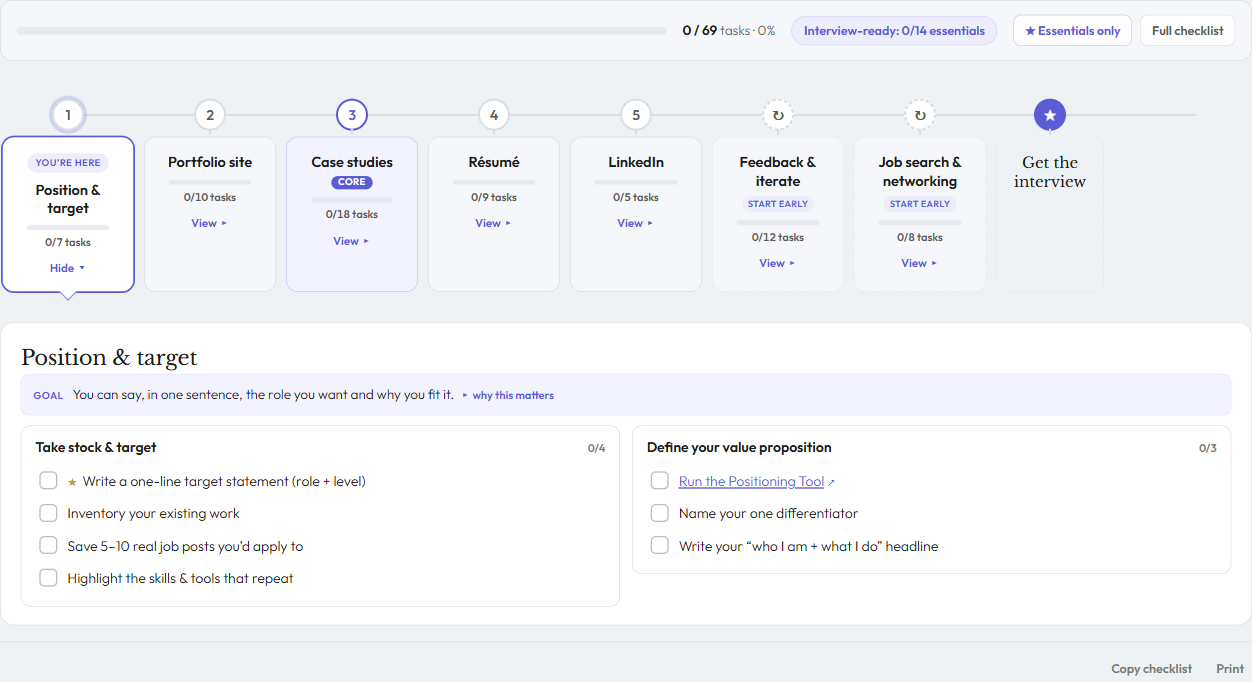Check Inventory your existing work
Screen dimensions: 1252x682
[x=48, y=513]
